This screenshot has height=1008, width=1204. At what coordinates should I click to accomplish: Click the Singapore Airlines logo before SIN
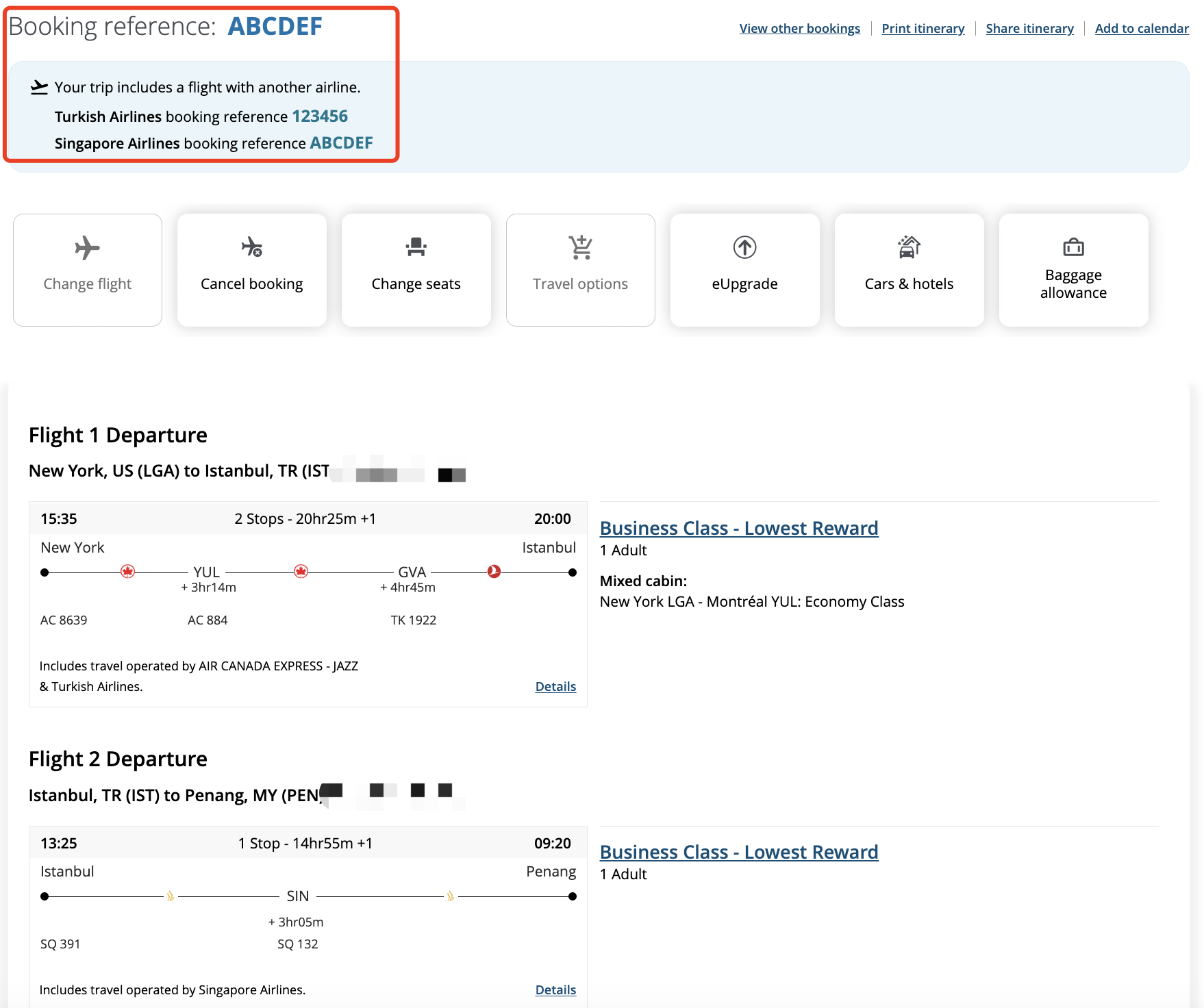tap(171, 896)
